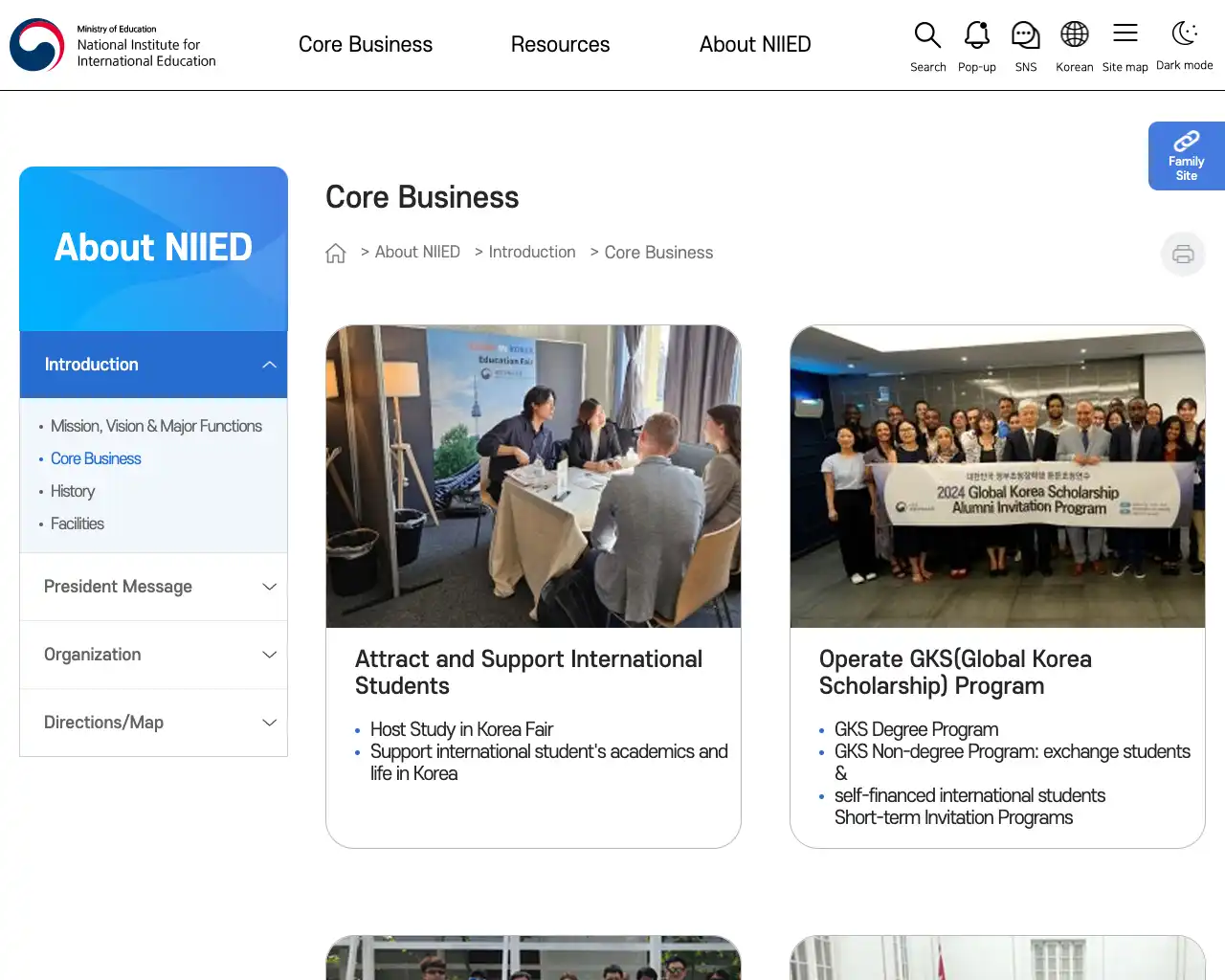1225x980 pixels.
Task: Click About NIIED in the breadcrumb
Action: click(x=417, y=252)
